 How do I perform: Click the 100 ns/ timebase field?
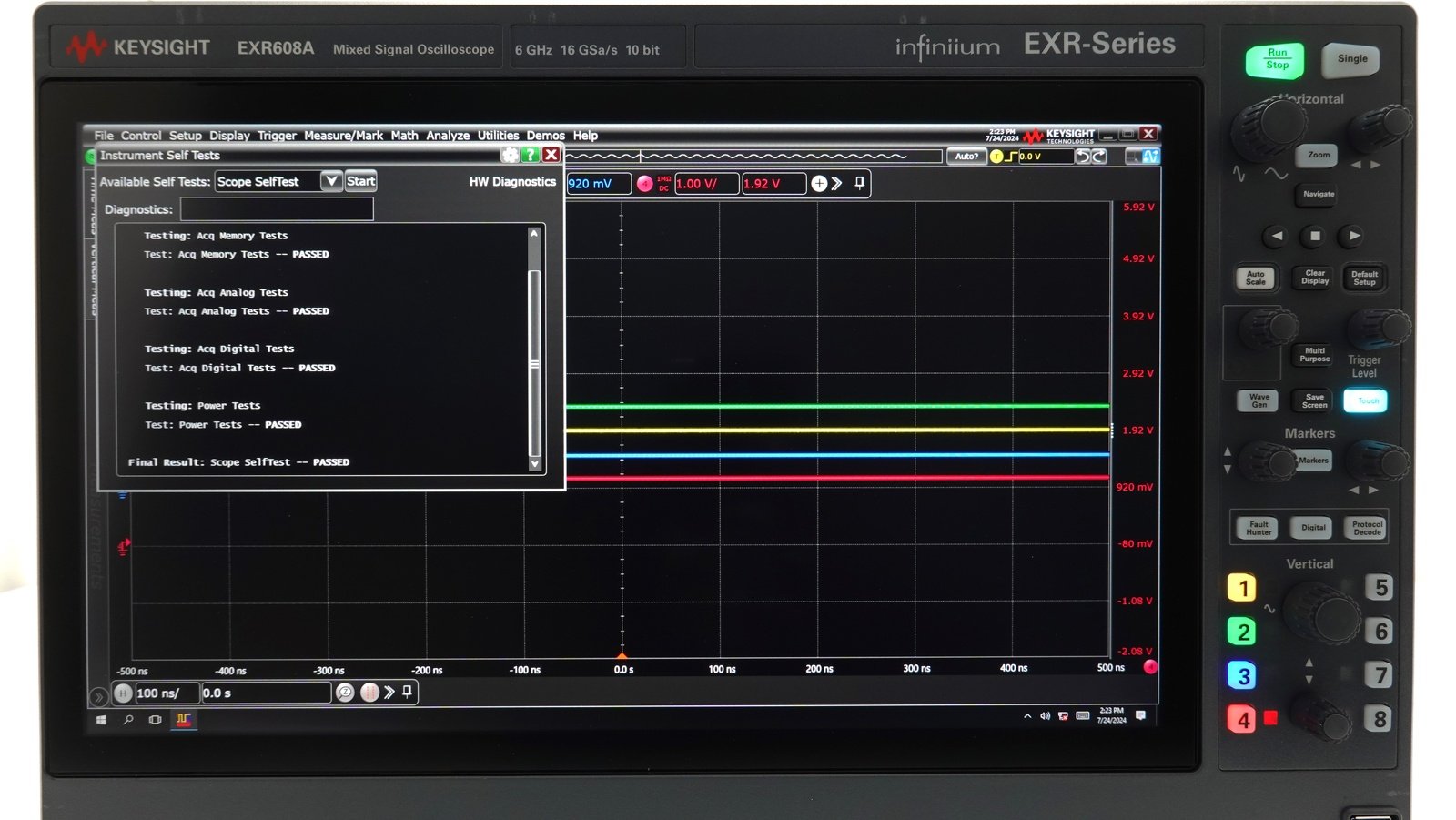[x=167, y=693]
